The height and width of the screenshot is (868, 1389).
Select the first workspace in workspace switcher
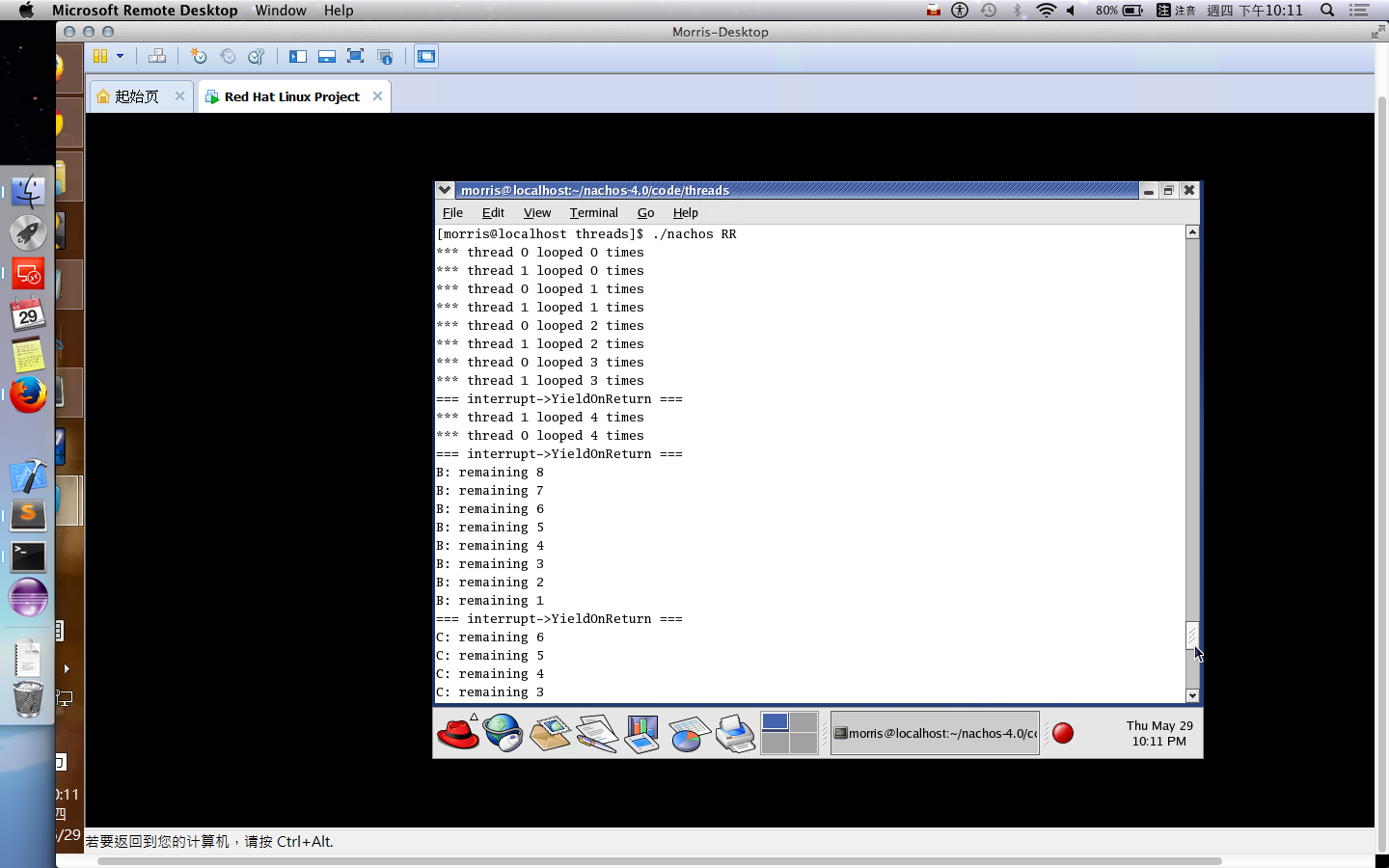[x=775, y=721]
